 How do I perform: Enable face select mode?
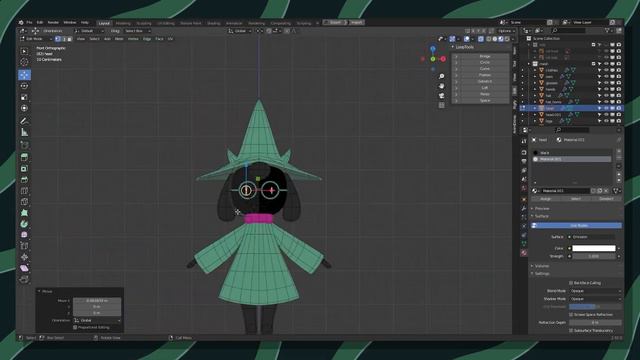[69, 39]
